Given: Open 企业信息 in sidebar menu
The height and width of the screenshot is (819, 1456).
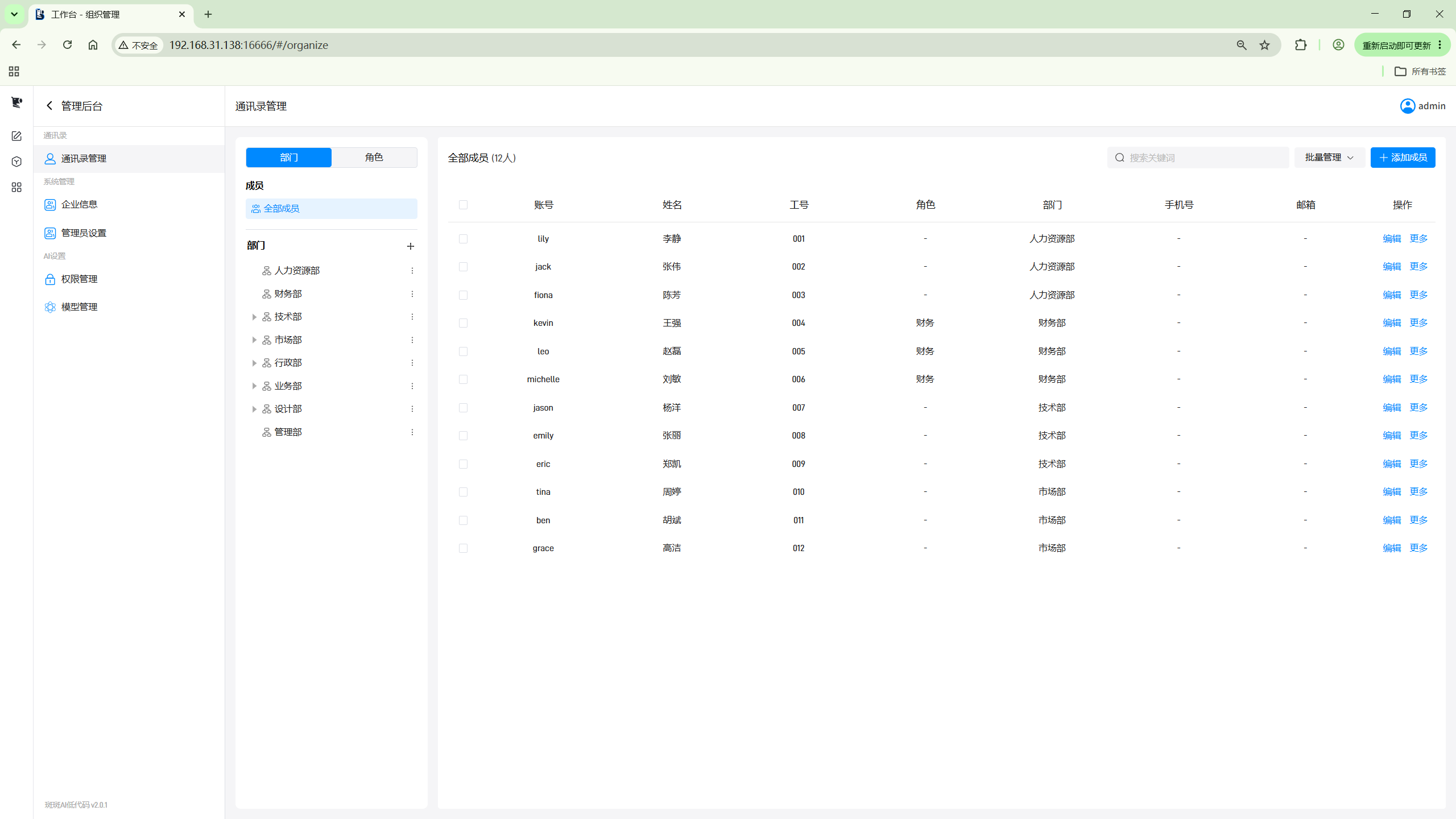Looking at the screenshot, I should coord(129,204).
